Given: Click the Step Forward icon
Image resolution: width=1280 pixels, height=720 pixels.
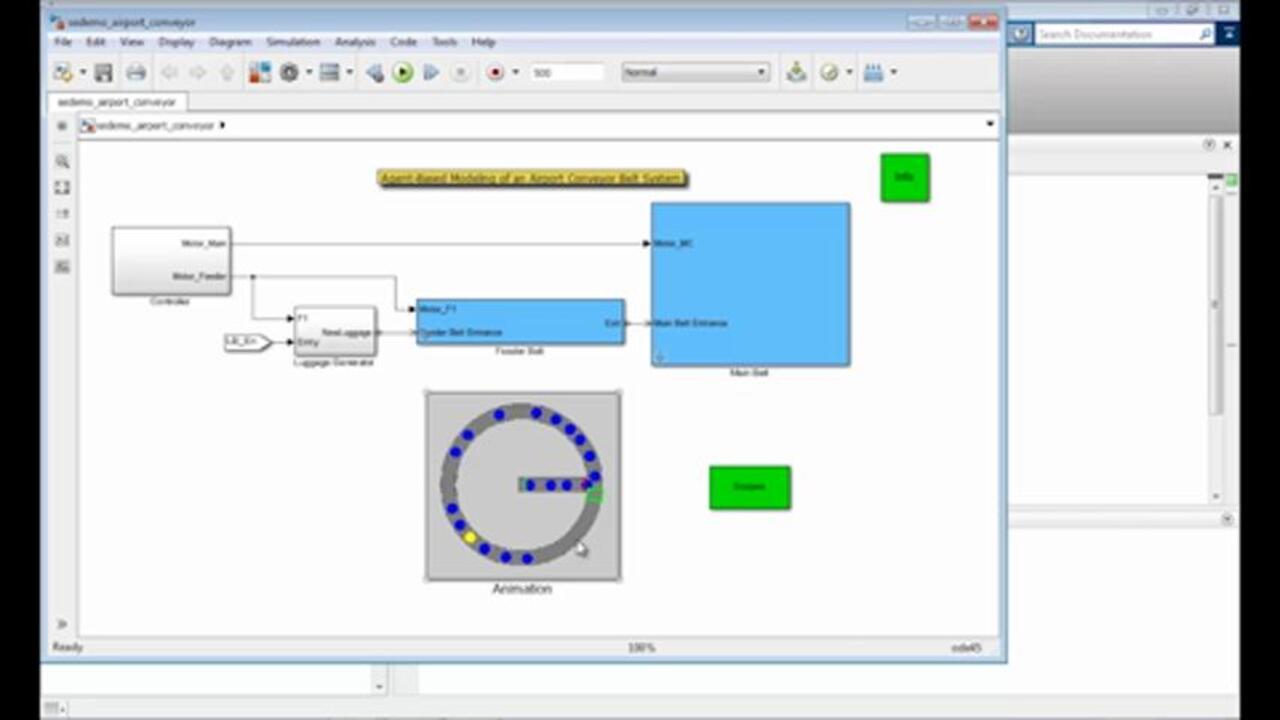Looking at the screenshot, I should [431, 73].
